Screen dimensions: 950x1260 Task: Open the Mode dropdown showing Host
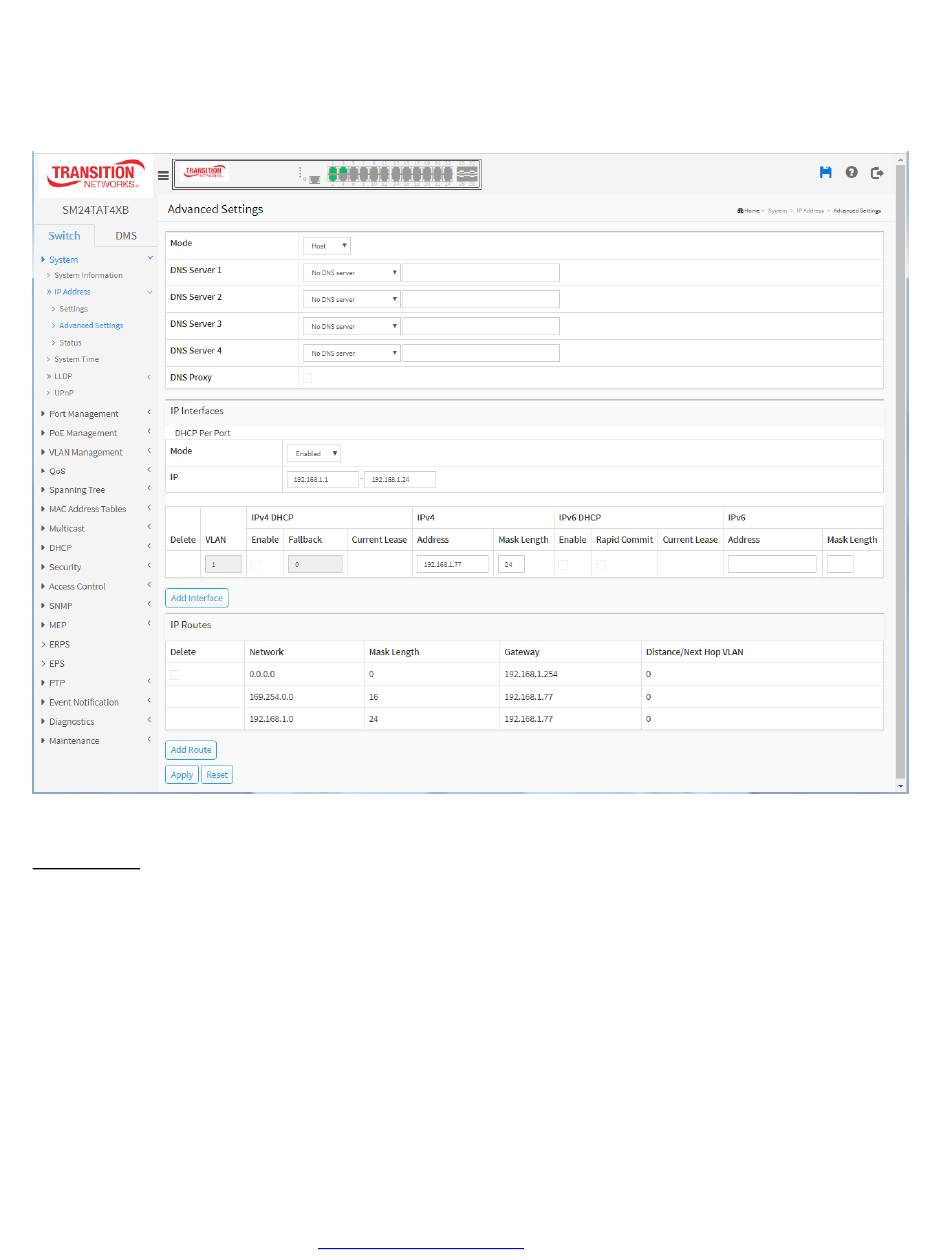point(326,245)
